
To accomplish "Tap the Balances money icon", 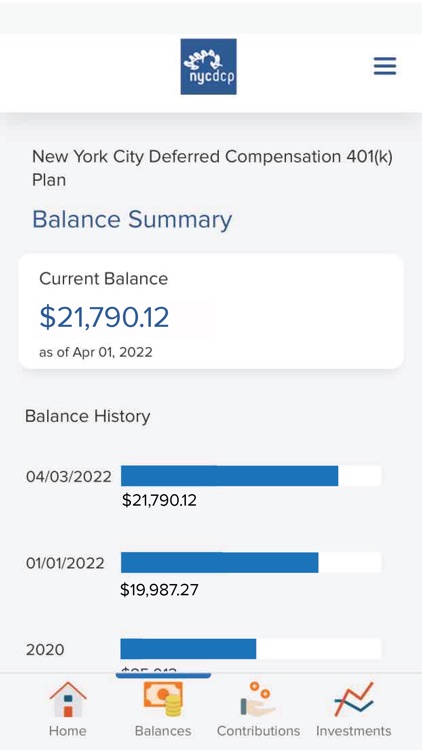I will point(163,699).
